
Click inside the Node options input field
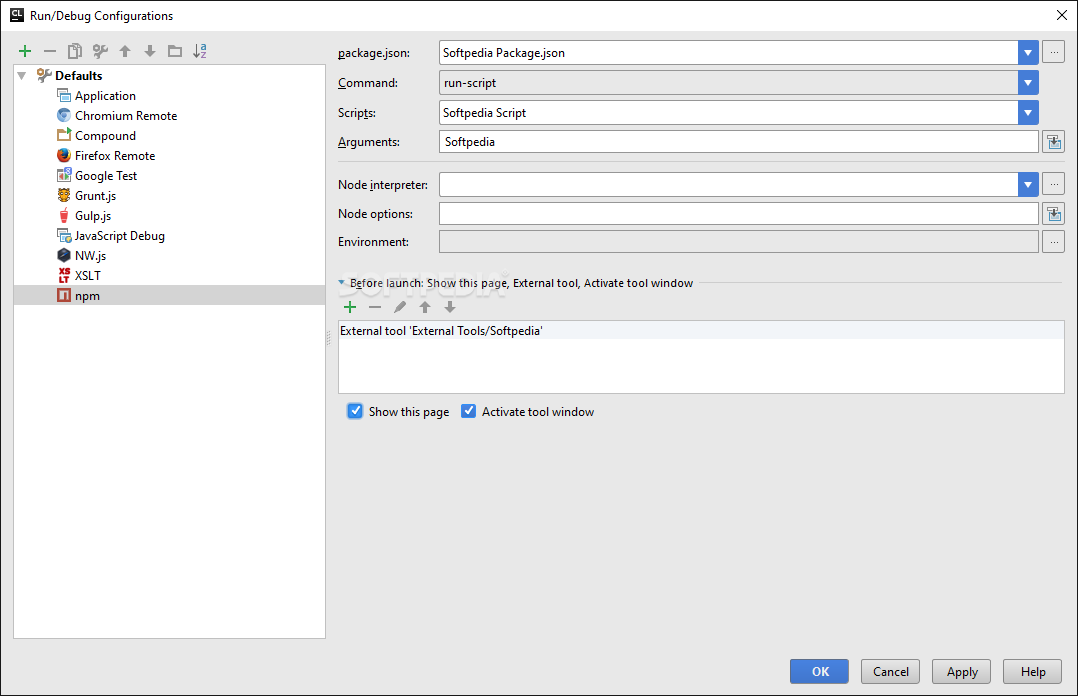(x=738, y=214)
